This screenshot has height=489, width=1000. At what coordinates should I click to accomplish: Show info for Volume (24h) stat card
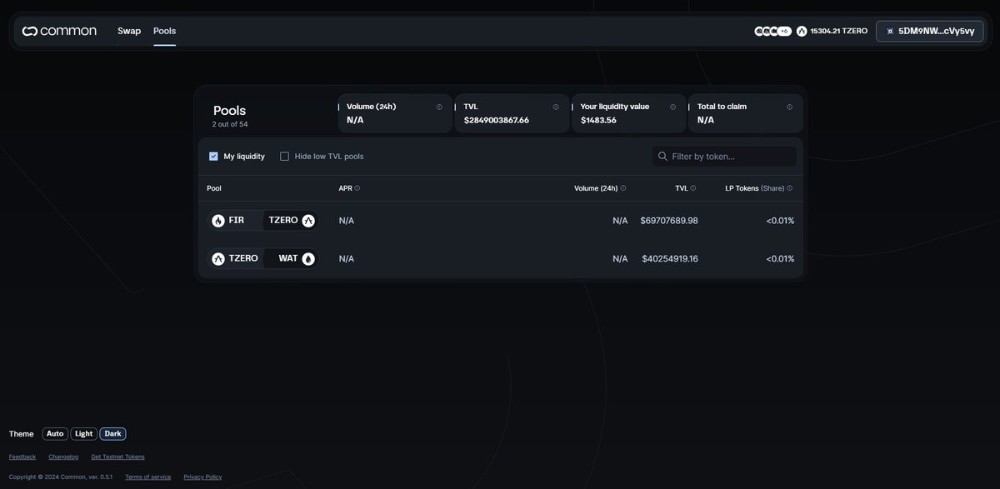[439, 107]
